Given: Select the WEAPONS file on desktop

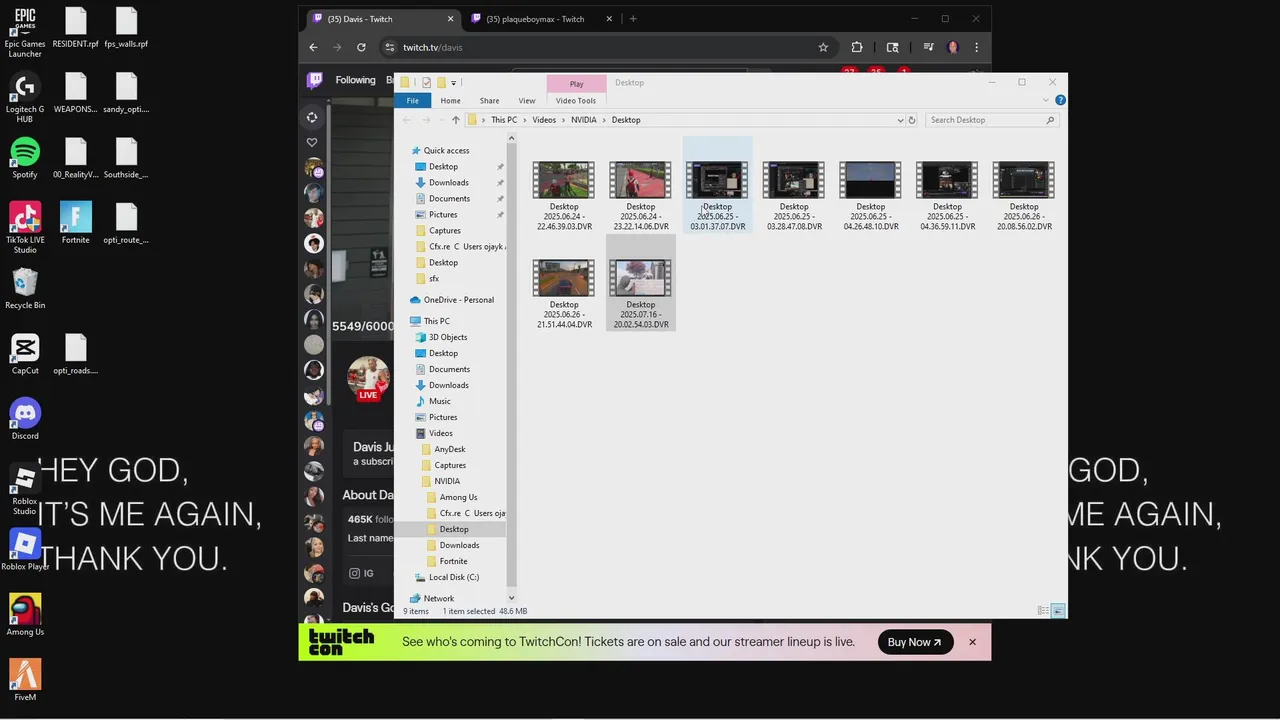Looking at the screenshot, I should [x=76, y=93].
